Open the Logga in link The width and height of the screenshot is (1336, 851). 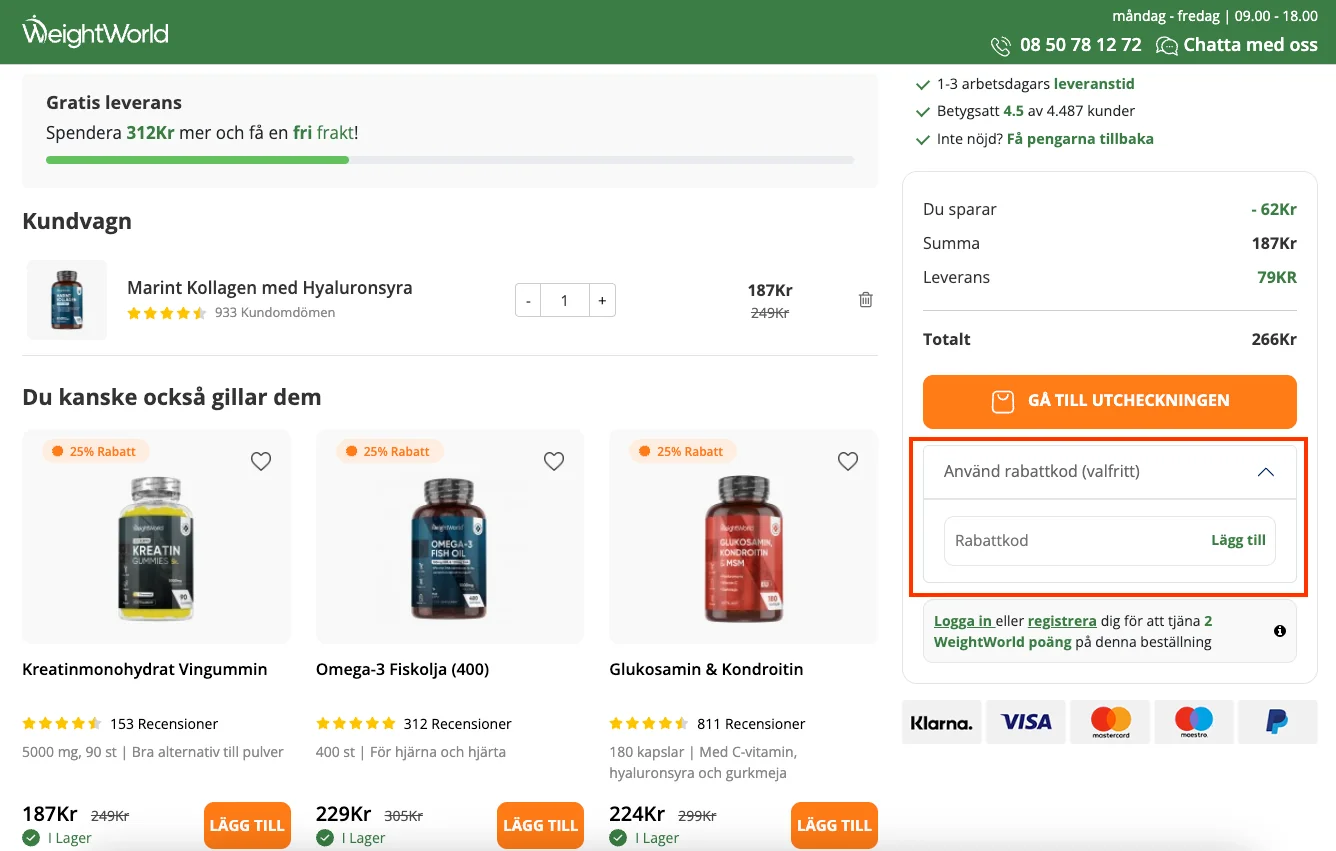[x=962, y=620]
